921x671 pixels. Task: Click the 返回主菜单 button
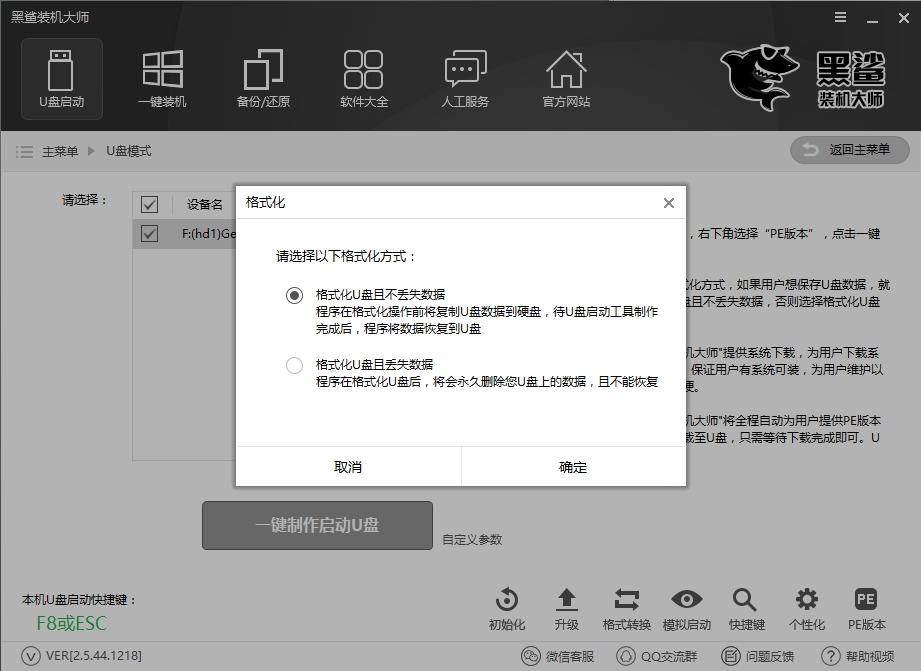[849, 150]
